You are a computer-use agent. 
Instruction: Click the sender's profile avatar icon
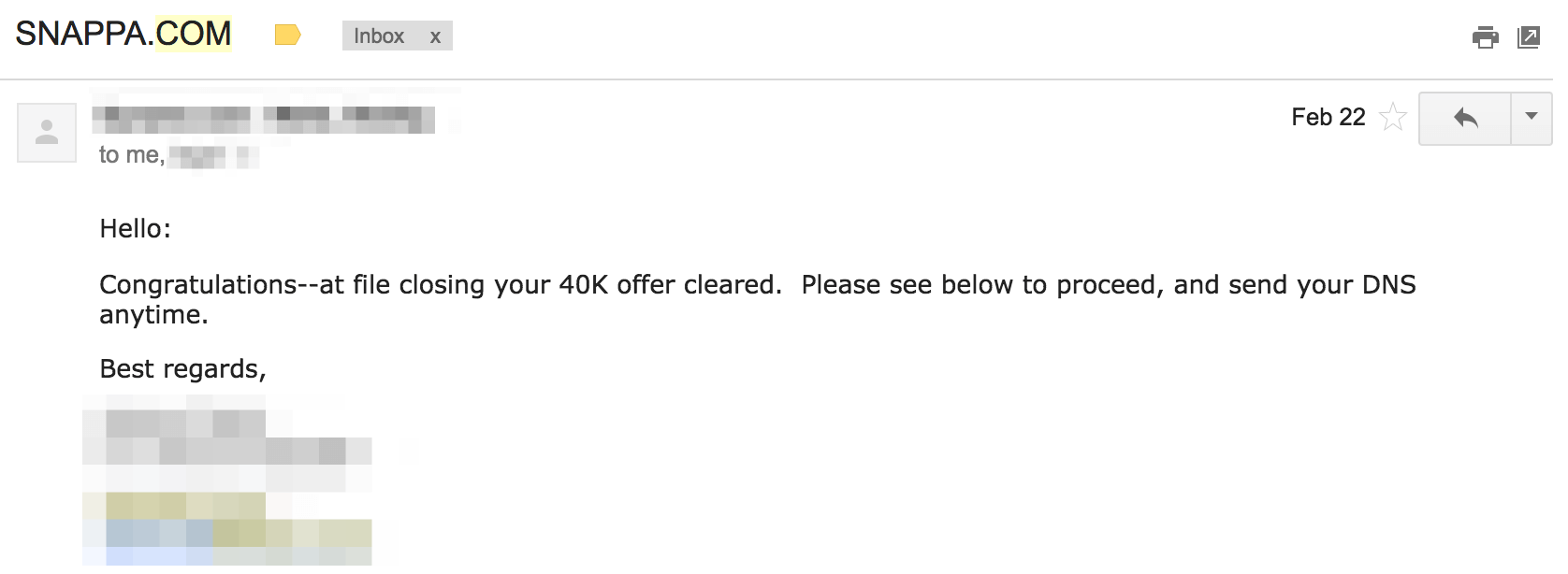[x=46, y=132]
